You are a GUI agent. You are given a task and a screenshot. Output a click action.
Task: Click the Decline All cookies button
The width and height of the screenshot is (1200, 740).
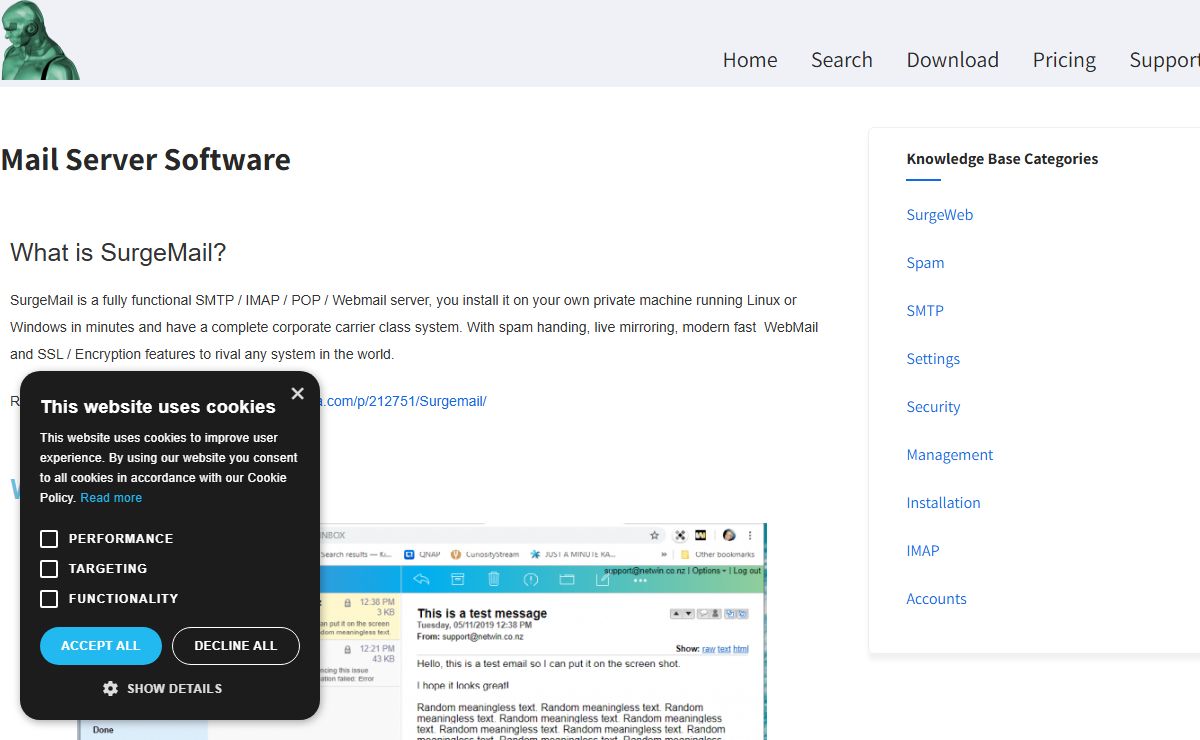(x=236, y=646)
